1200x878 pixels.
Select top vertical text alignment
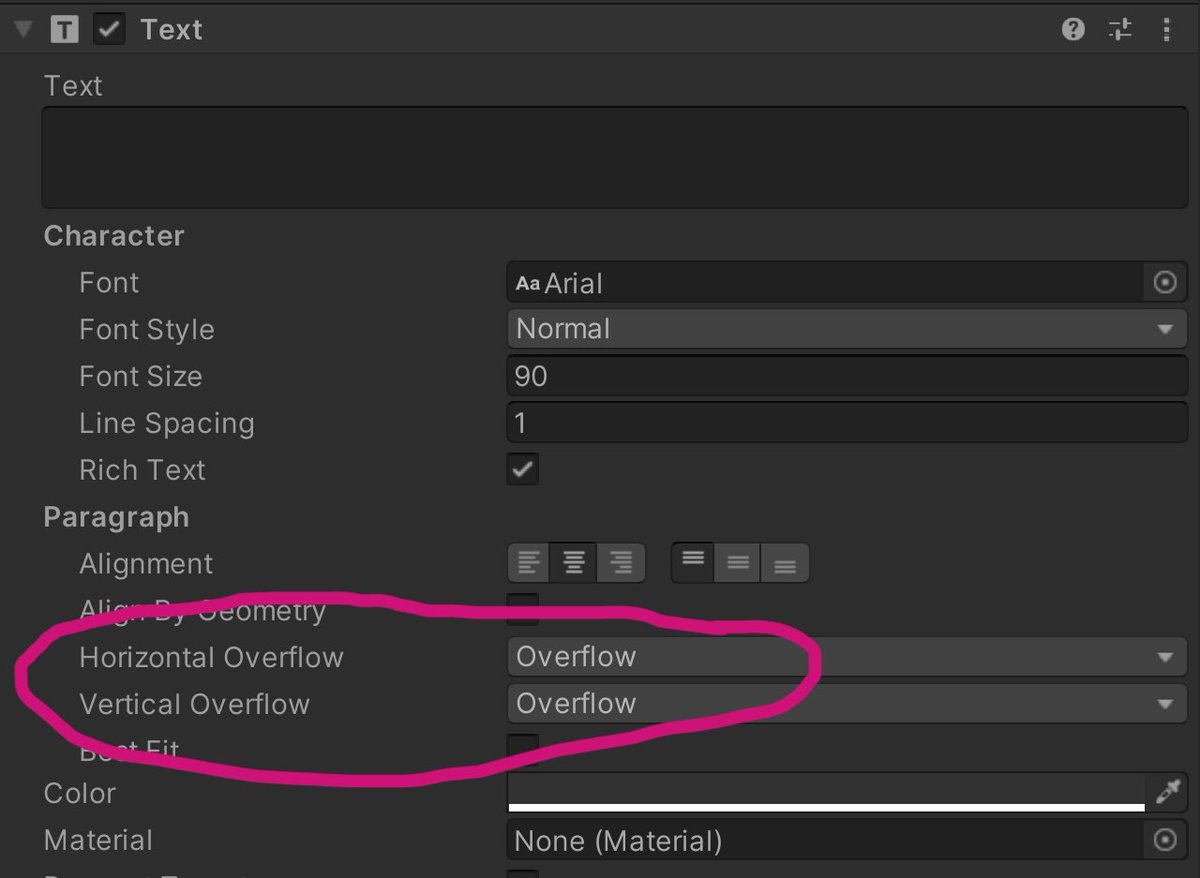coord(693,562)
